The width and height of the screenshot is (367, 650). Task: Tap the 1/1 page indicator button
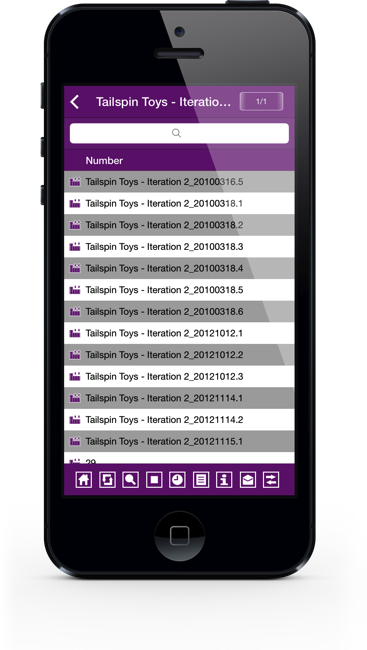(x=261, y=102)
